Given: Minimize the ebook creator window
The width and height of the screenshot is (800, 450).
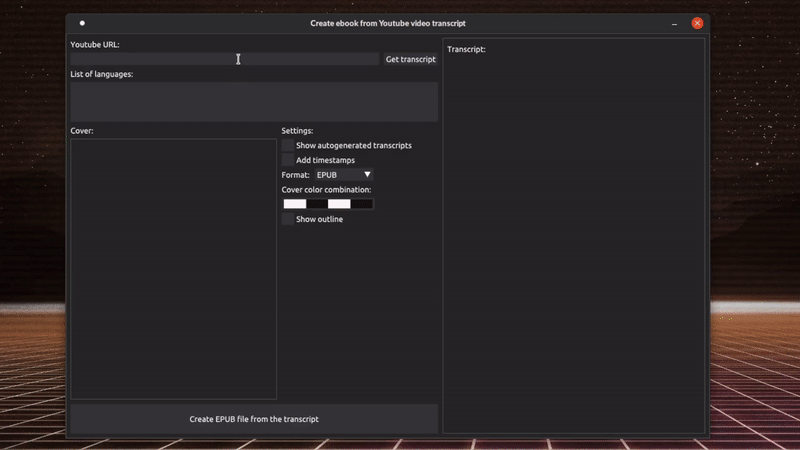Looking at the screenshot, I should click(x=674, y=23).
